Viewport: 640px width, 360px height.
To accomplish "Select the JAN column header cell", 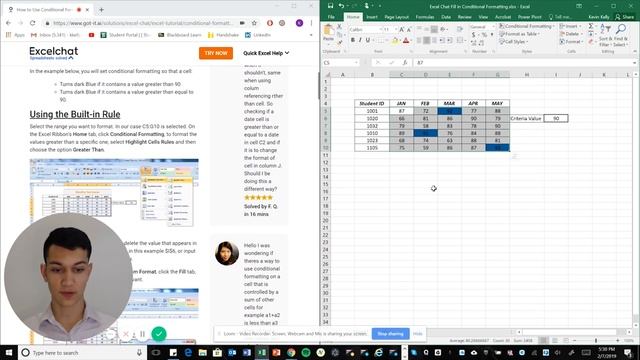I will tap(401, 103).
